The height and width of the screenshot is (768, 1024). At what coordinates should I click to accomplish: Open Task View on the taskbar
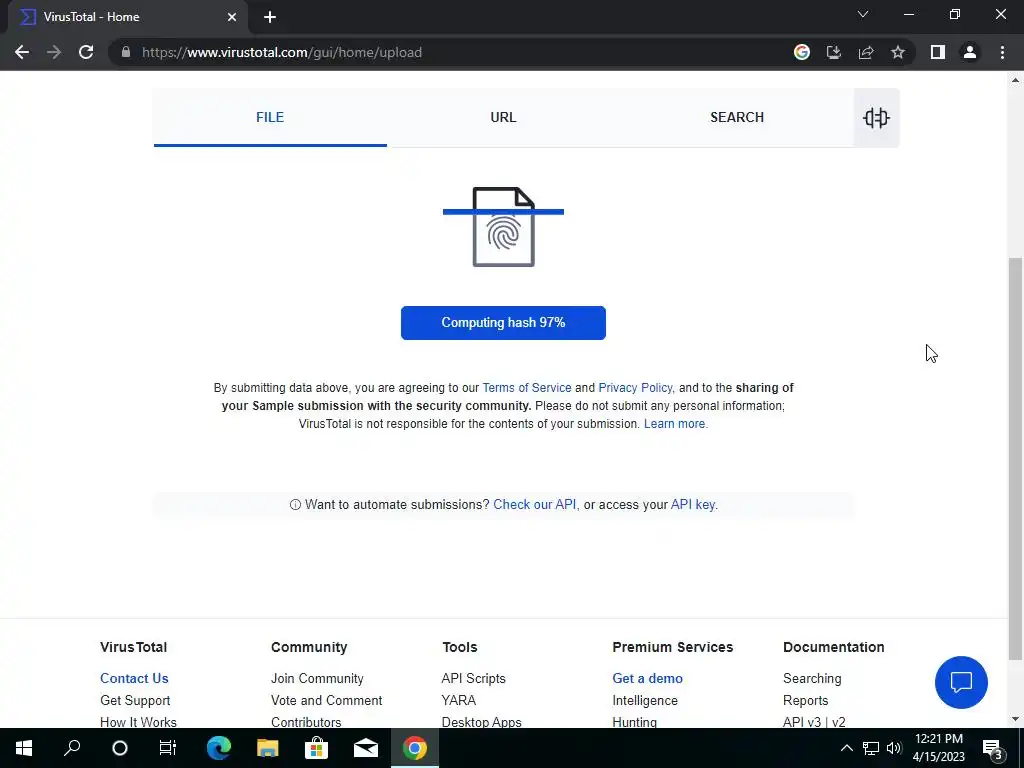point(168,748)
